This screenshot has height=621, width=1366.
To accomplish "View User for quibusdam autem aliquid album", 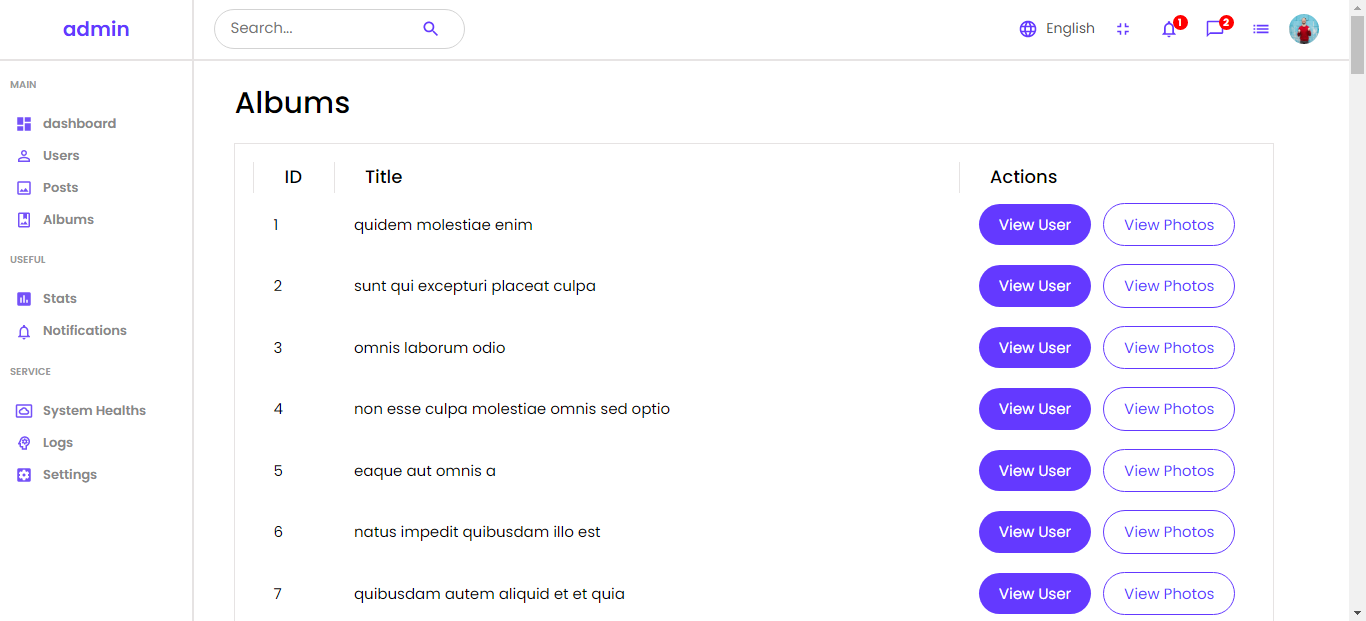I will pos(1035,594).
